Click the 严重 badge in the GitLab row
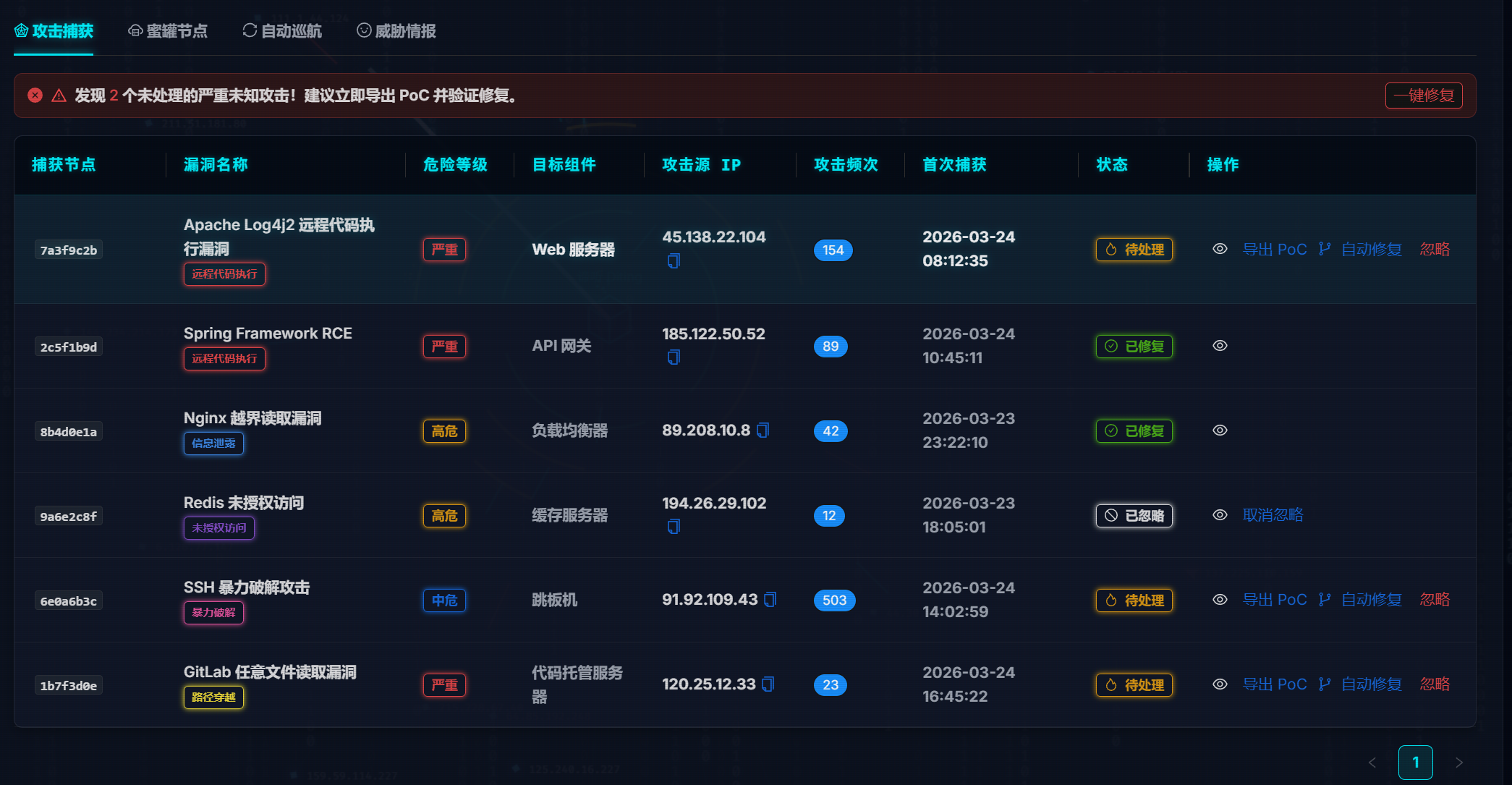Screen dimensions: 1512x785 click(x=444, y=685)
